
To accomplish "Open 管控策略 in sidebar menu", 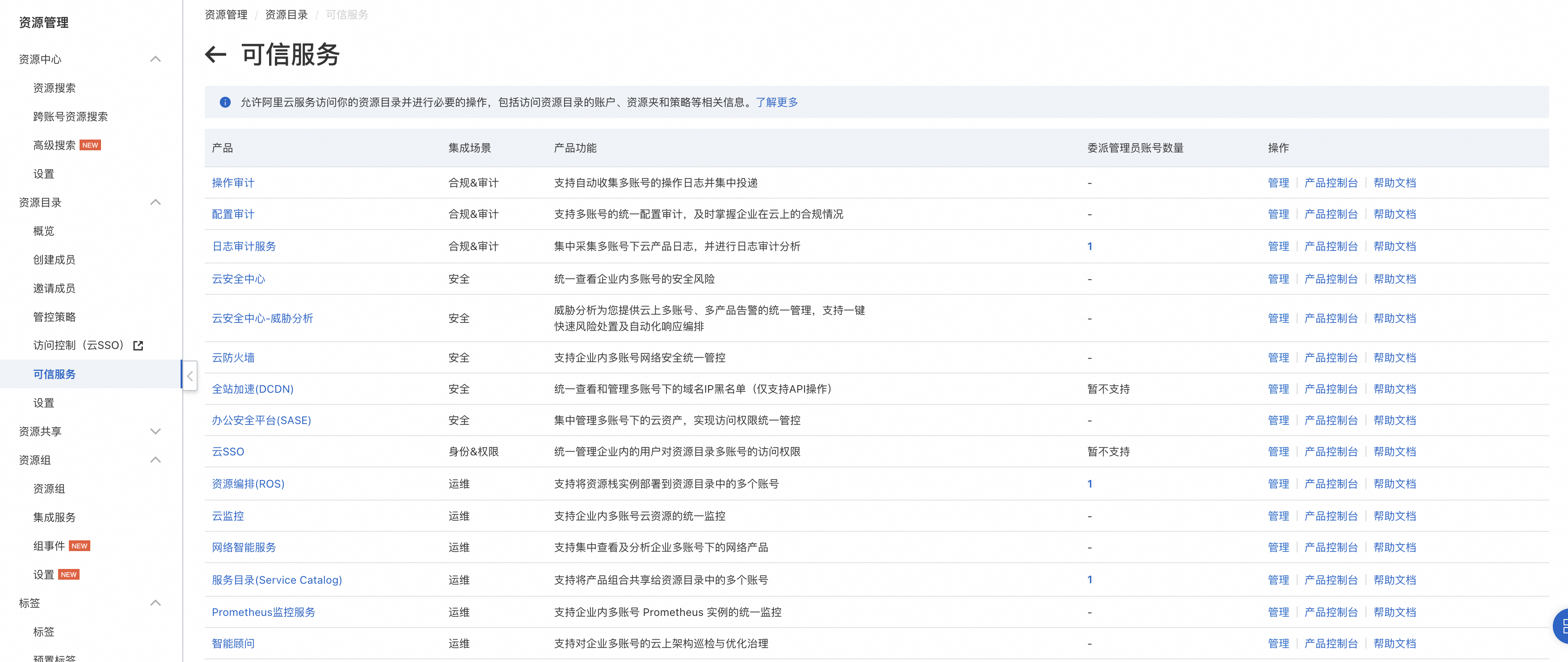I will (54, 317).
